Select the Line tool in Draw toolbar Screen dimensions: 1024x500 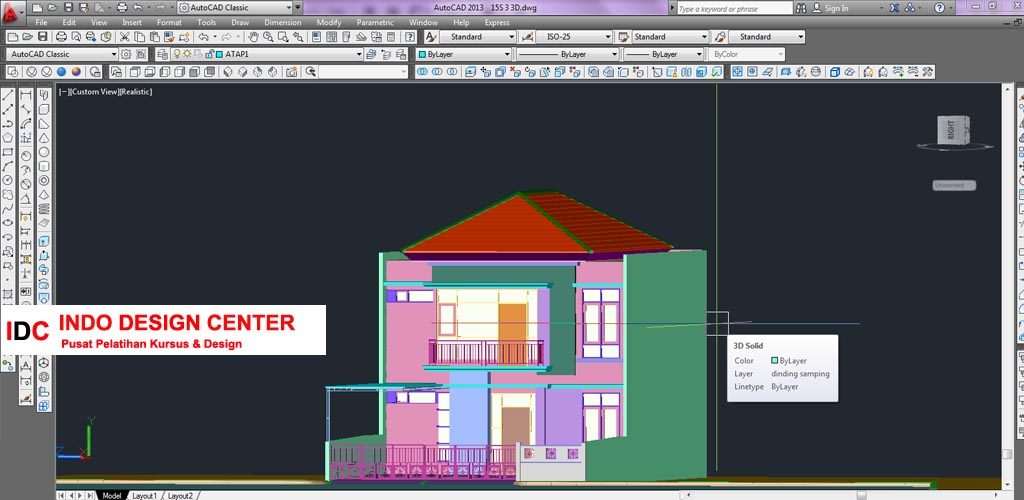[8, 95]
